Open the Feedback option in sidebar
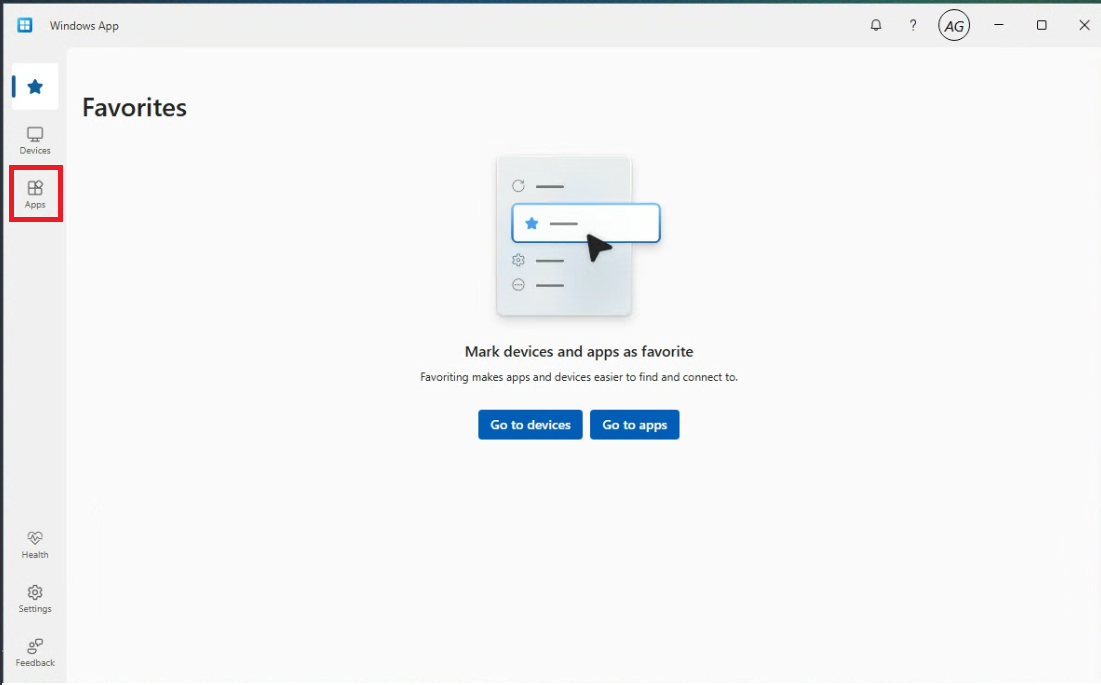The width and height of the screenshot is (1101, 685). [x=35, y=653]
